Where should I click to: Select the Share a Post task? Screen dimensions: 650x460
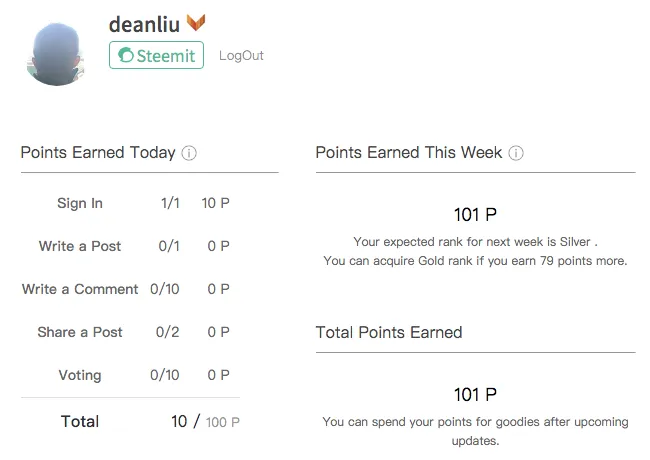[80, 332]
